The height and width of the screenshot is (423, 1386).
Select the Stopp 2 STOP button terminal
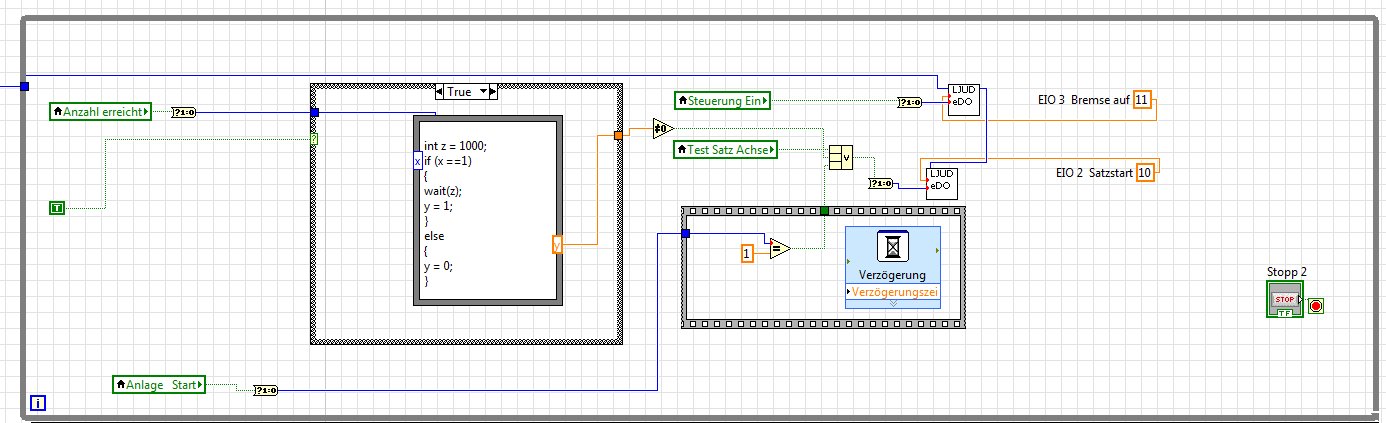click(1285, 300)
